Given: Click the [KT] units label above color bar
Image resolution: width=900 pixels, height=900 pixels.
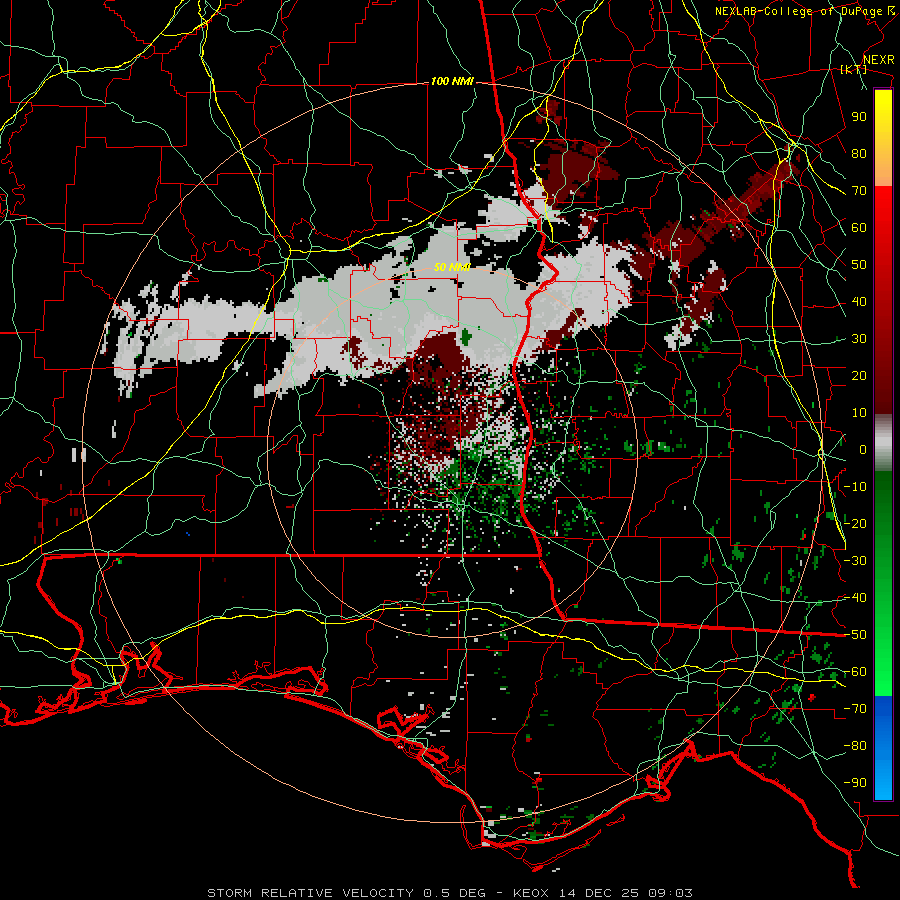Looking at the screenshot, I should tap(854, 69).
